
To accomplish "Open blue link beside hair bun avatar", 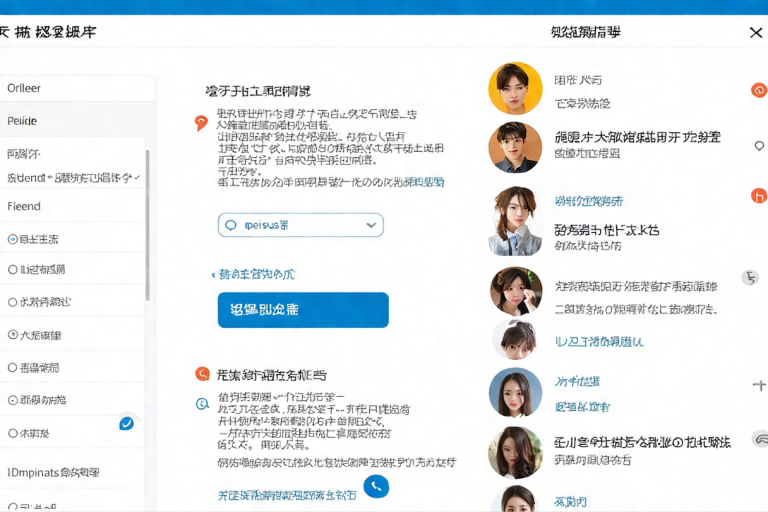I will 599,341.
